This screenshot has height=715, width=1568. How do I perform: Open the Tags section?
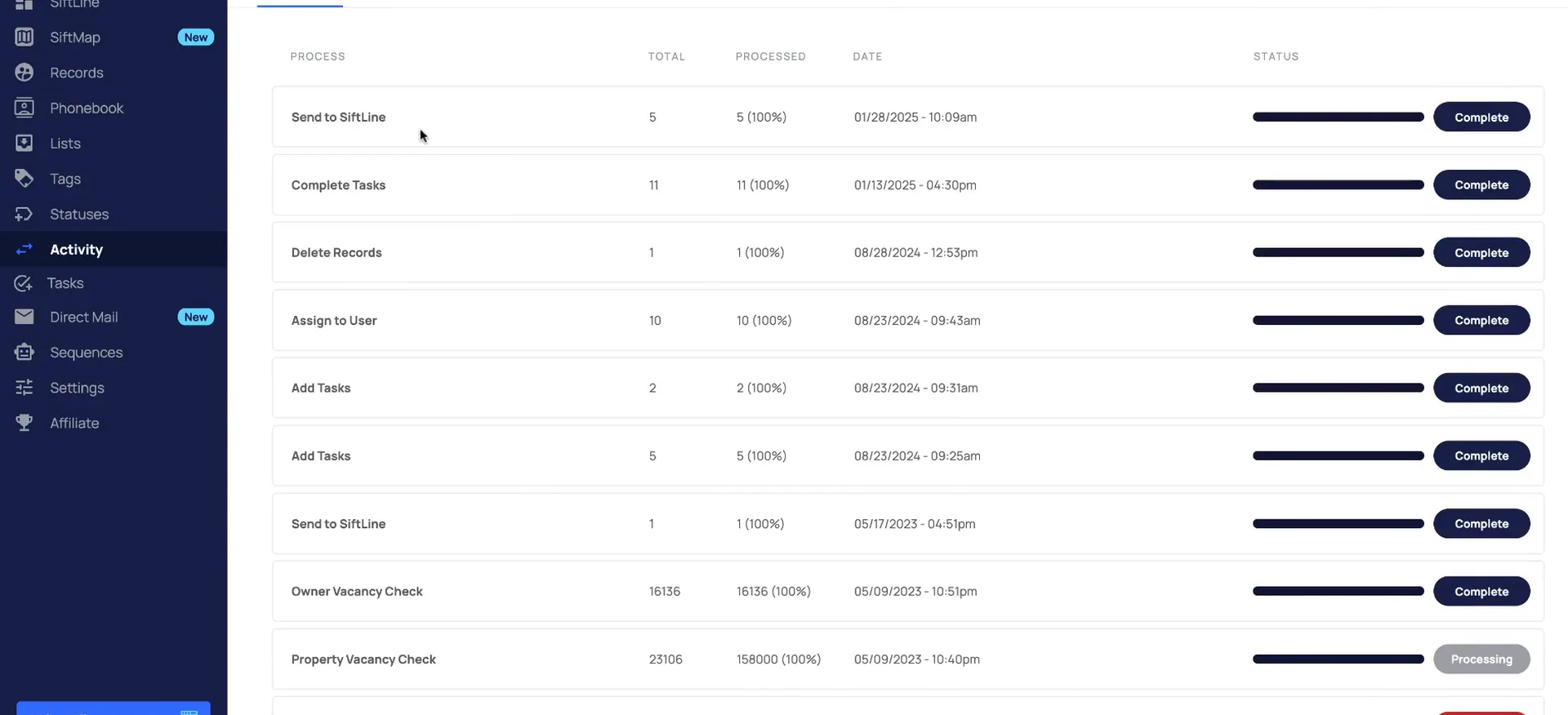point(65,179)
